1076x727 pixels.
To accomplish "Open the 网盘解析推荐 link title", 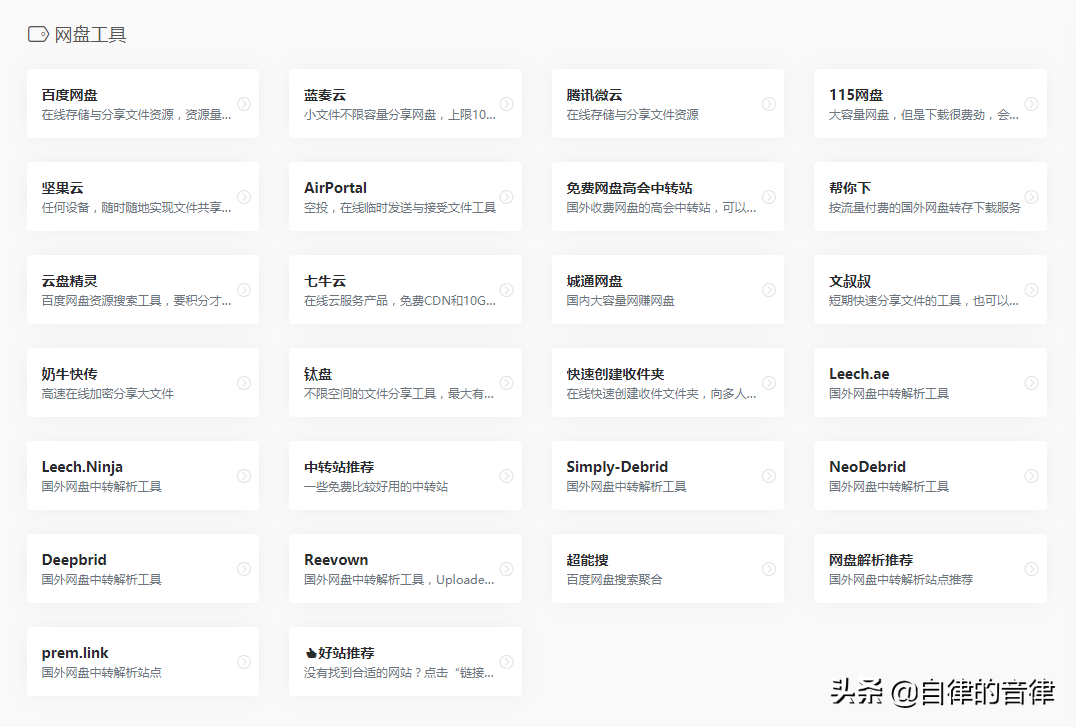I will [x=871, y=560].
